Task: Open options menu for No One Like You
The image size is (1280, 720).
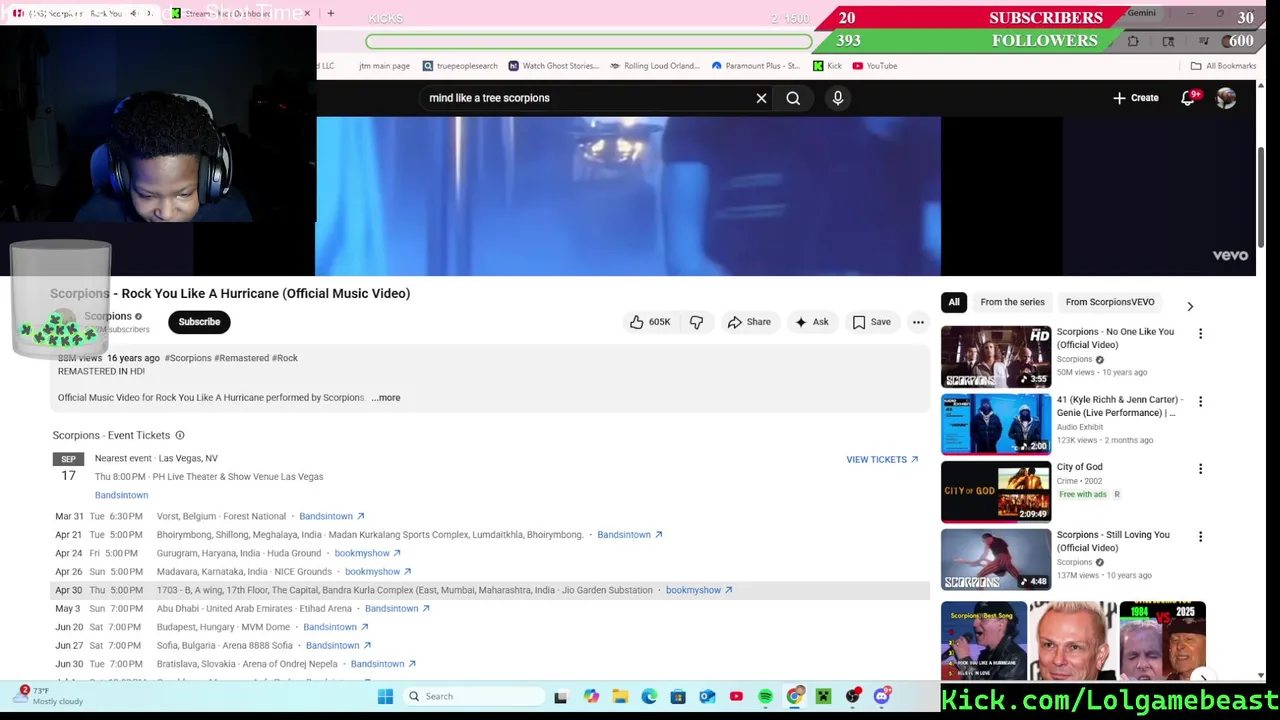Action: coord(1200,333)
